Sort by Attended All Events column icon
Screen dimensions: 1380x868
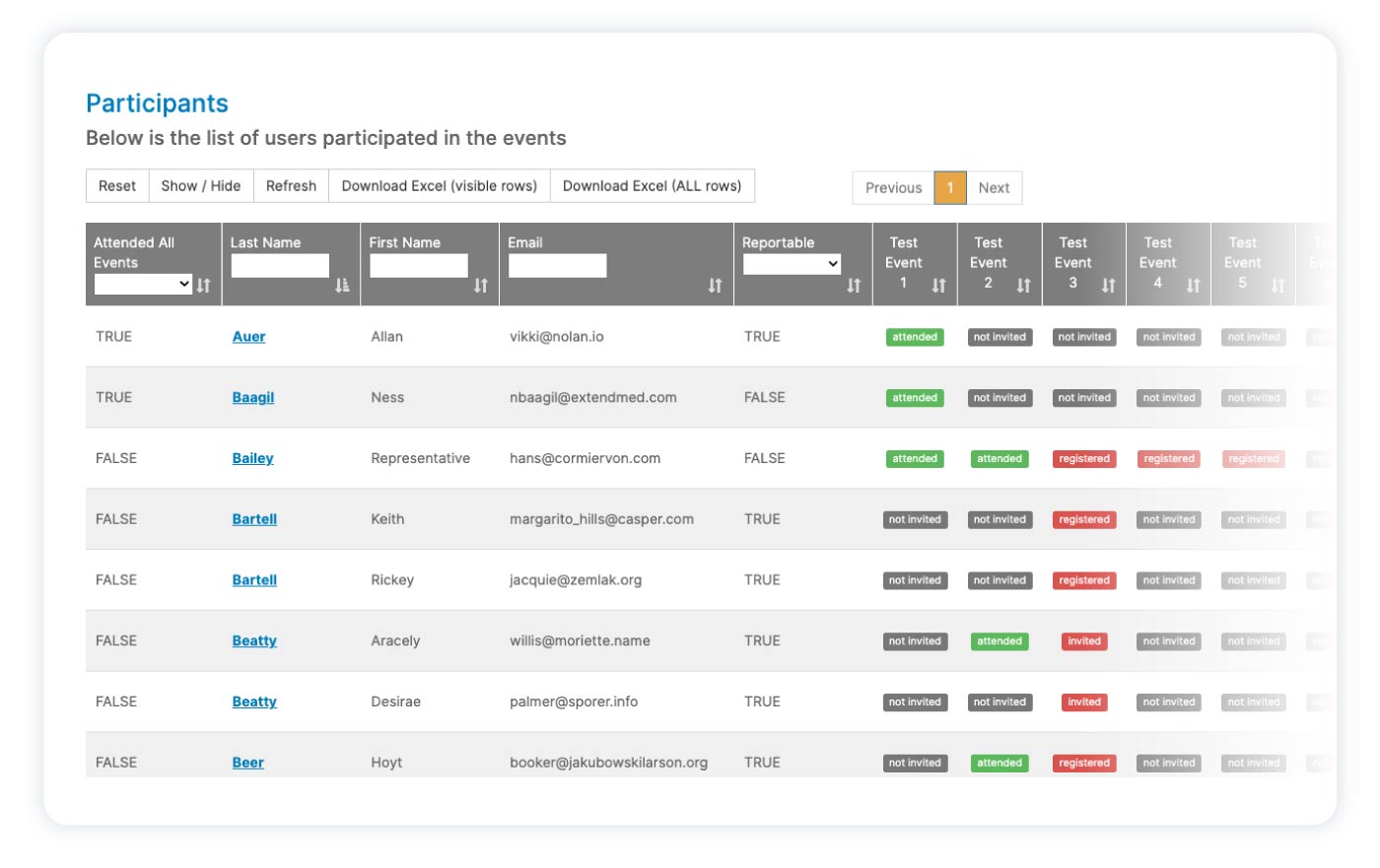coord(203,286)
